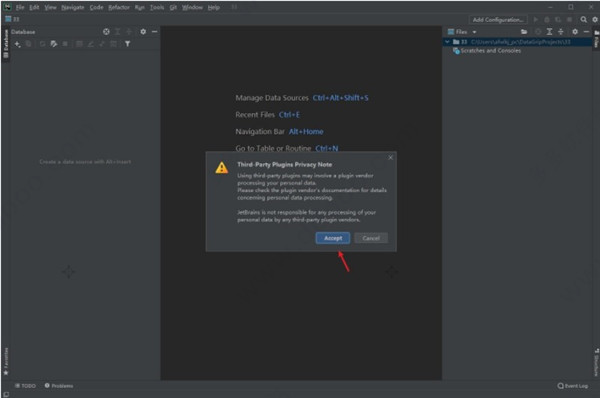Screen dimensions: 600x398
Task: Open the Git menu
Action: (173, 7)
